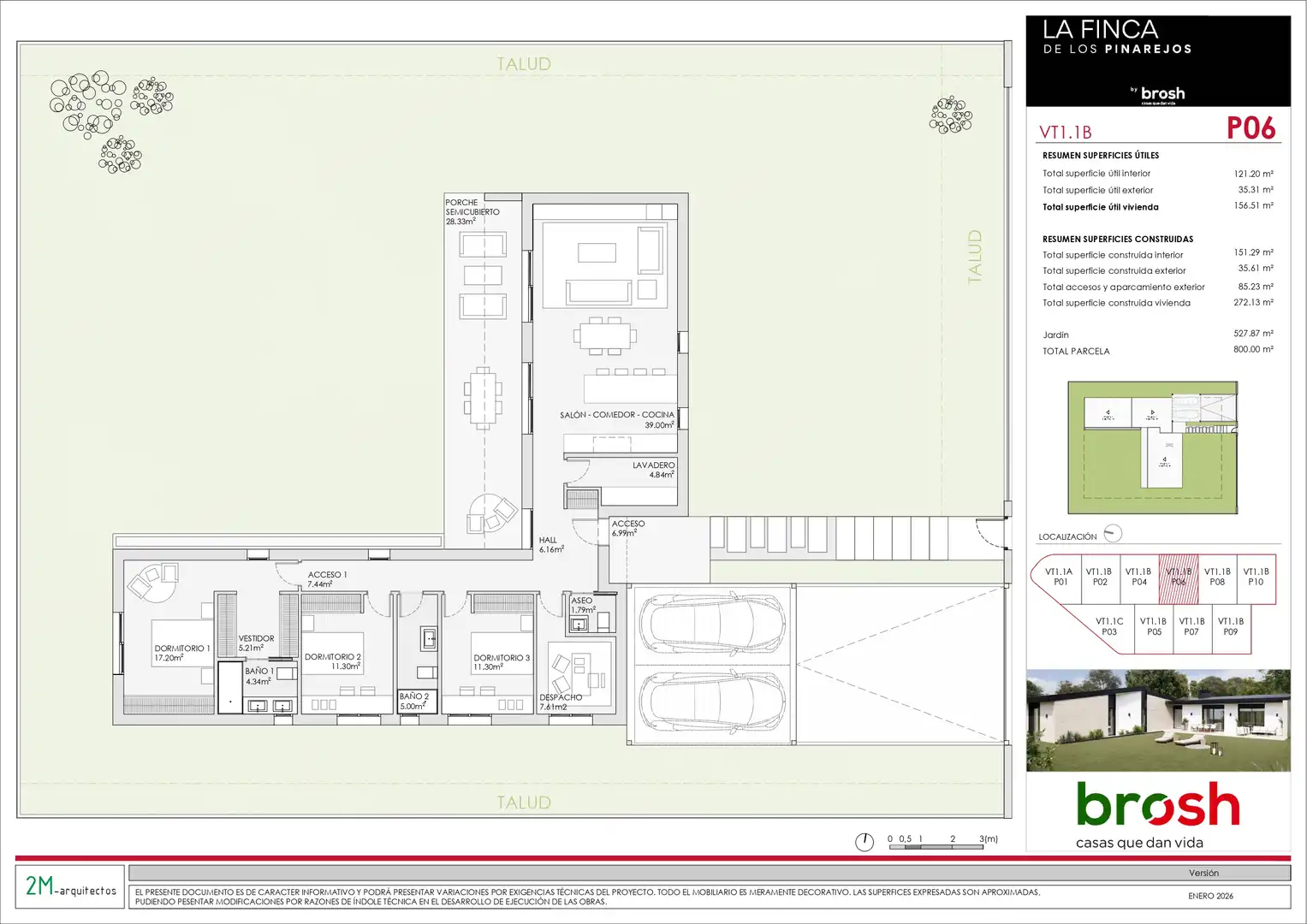Click the Dormitorio 1 room label
This screenshot has height=924, width=1307.
(181, 649)
